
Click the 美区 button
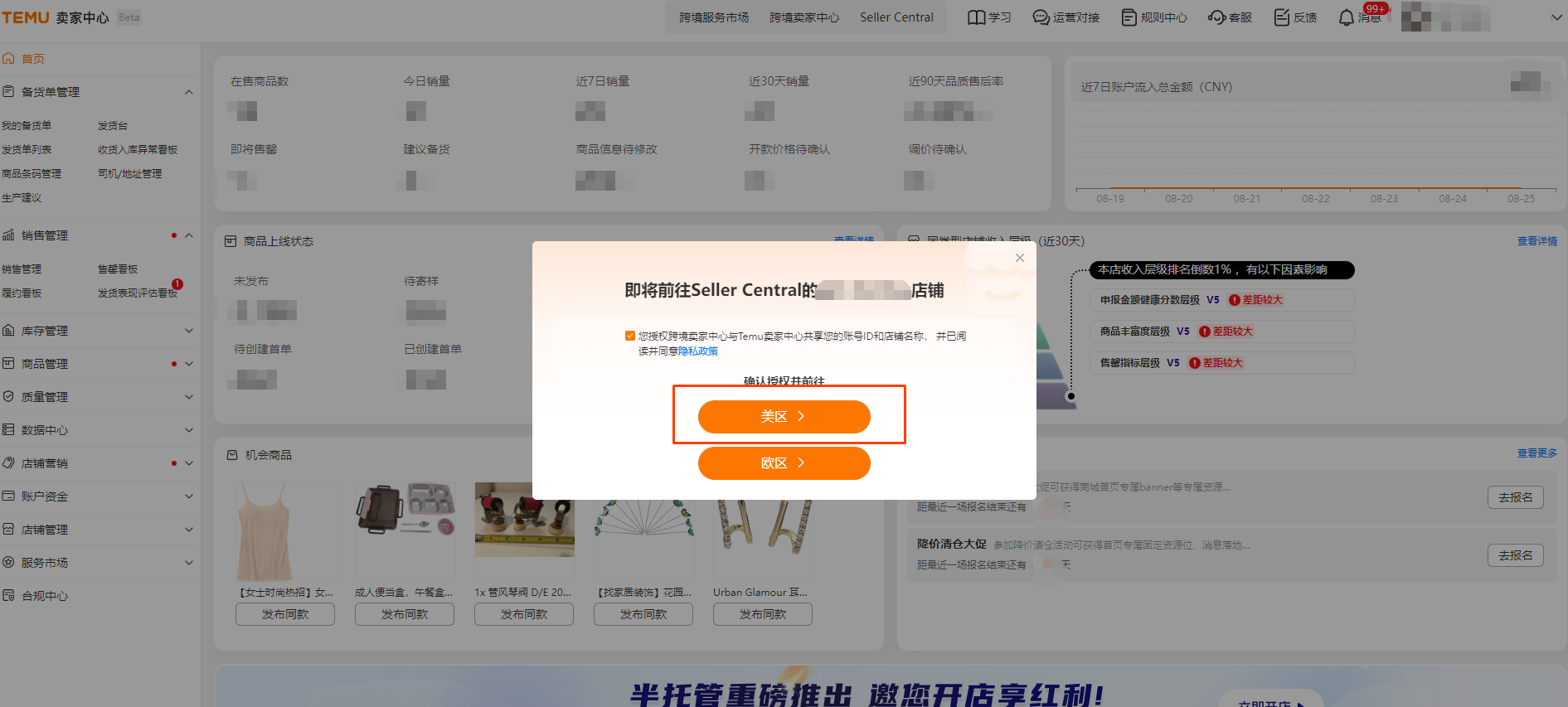pyautogui.click(x=784, y=416)
